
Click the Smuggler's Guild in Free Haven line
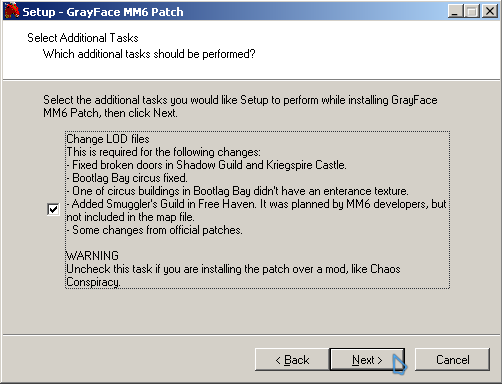pyautogui.click(x=256, y=210)
